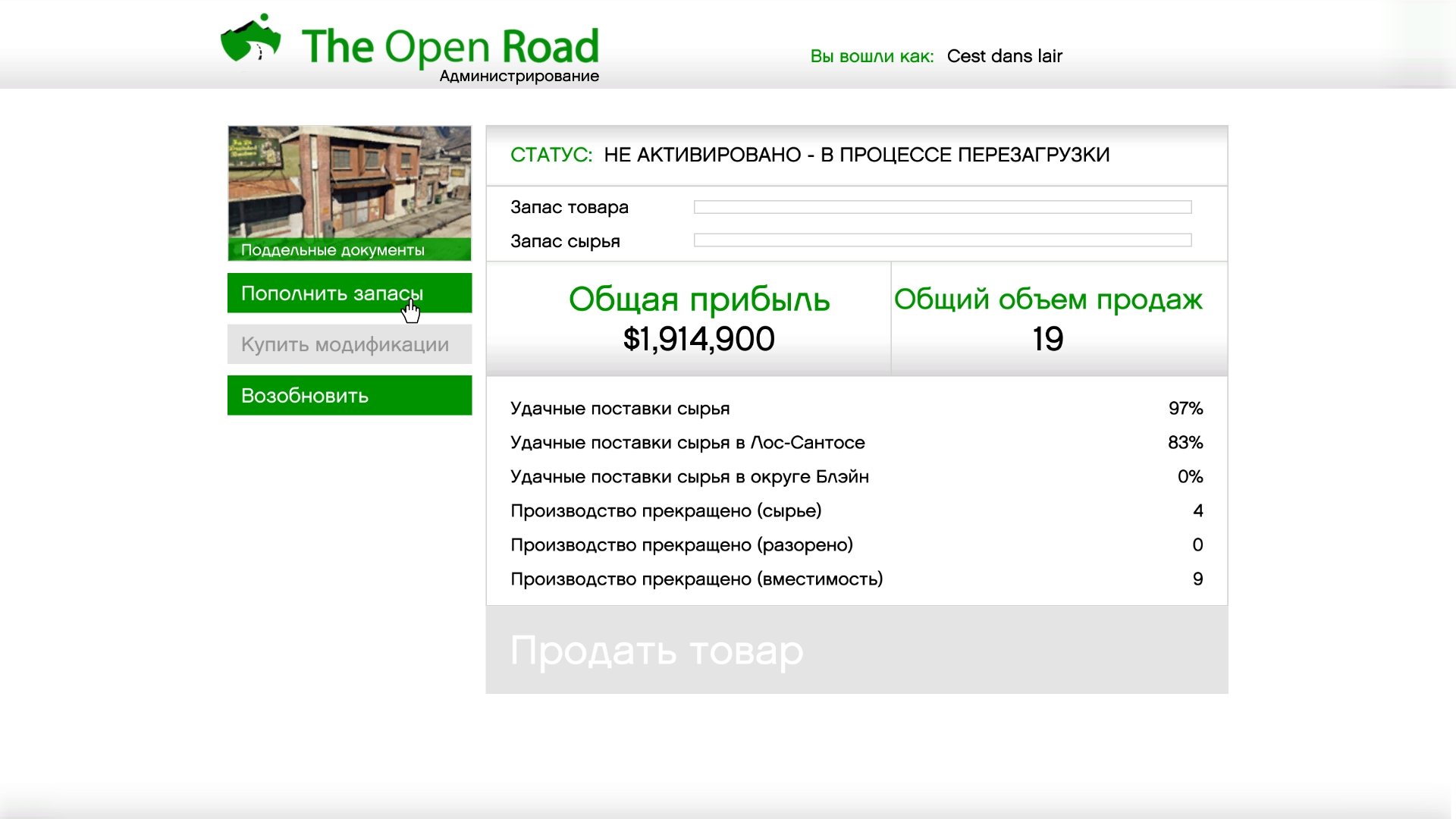Select Удачные поставки сырья в Лос-Сантосе row
The height and width of the screenshot is (819, 1456).
(x=855, y=443)
